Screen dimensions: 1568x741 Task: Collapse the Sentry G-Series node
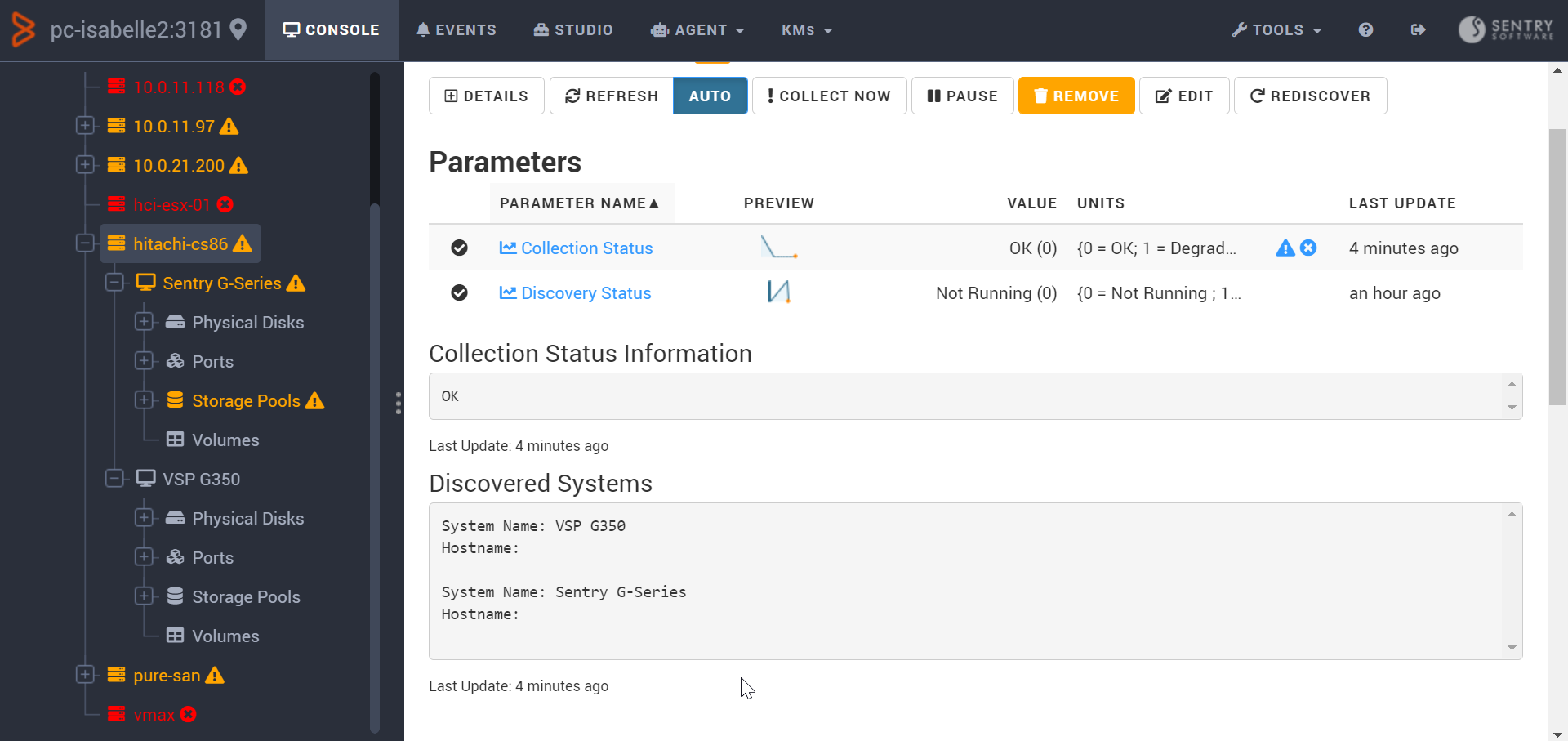coord(114,283)
